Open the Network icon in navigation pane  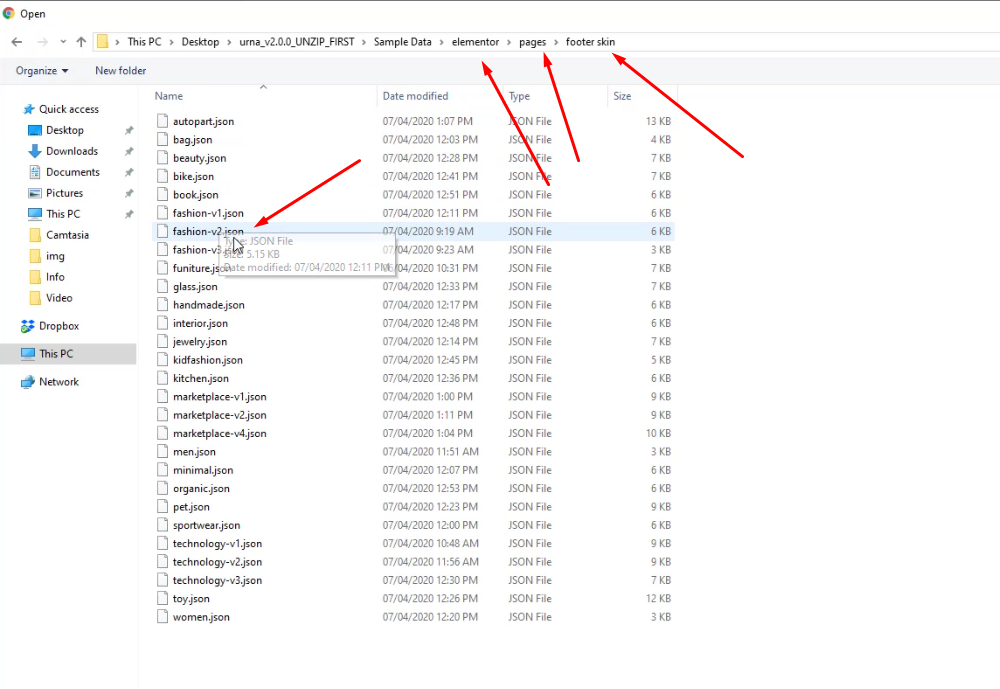[27, 382]
